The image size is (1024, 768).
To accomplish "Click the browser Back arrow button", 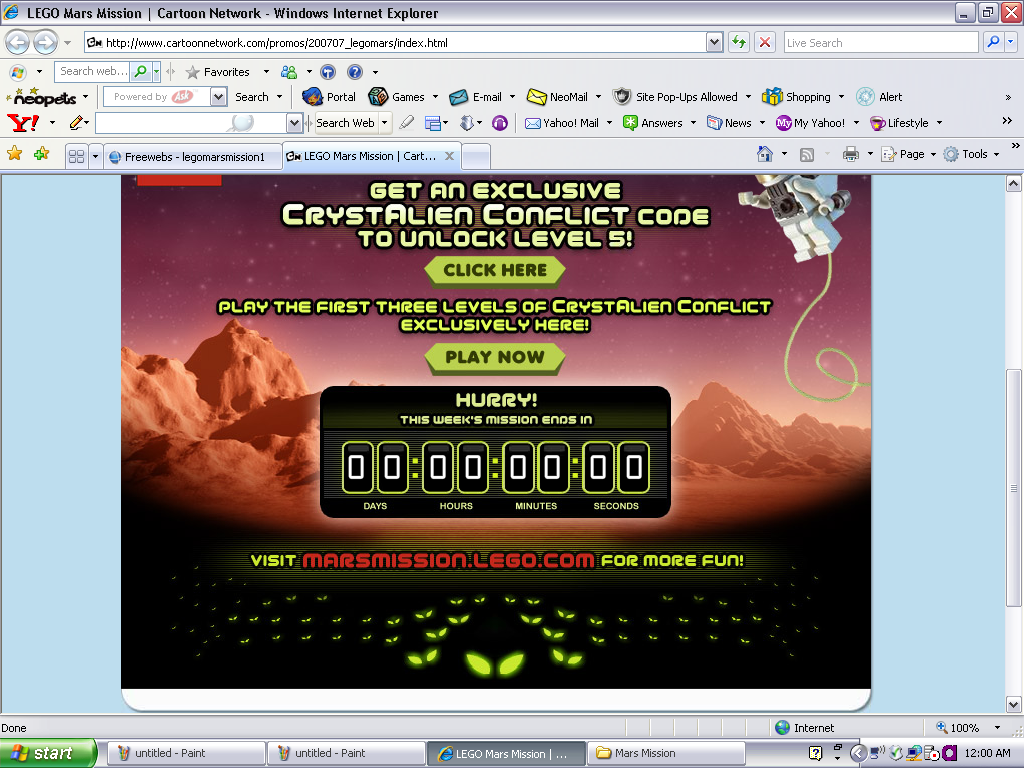I will 18,43.
